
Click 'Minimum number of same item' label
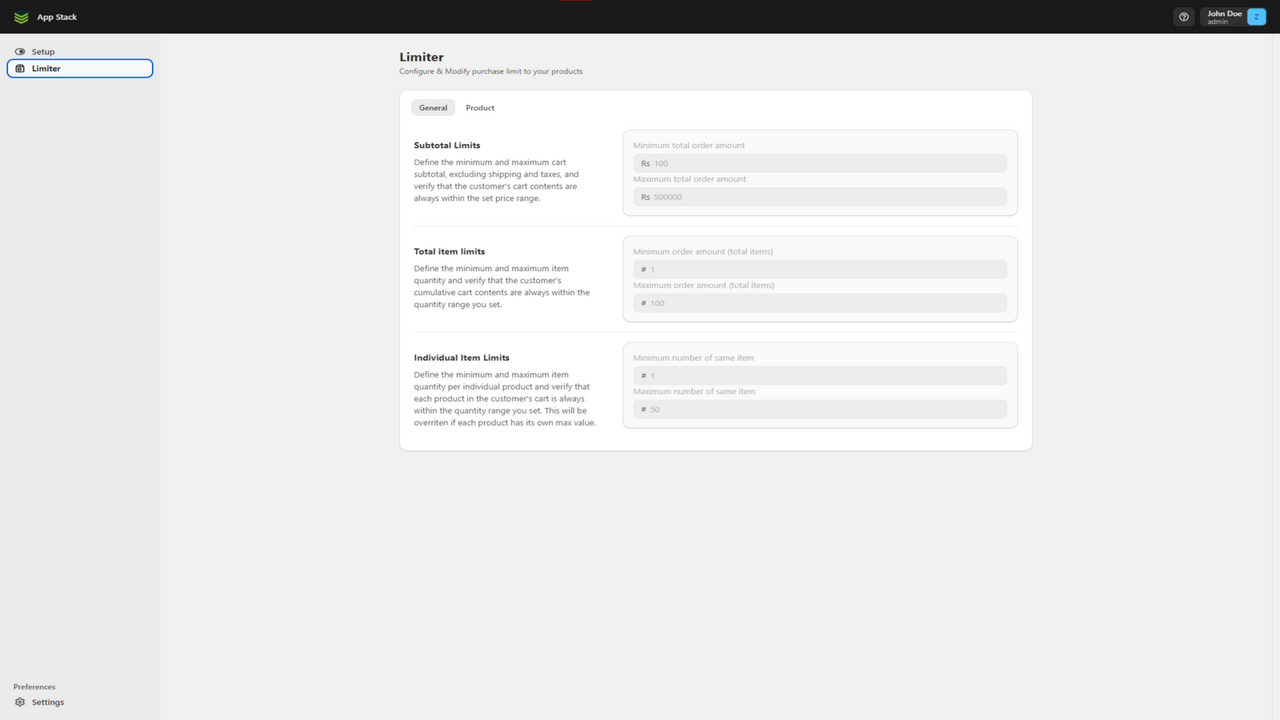693,358
